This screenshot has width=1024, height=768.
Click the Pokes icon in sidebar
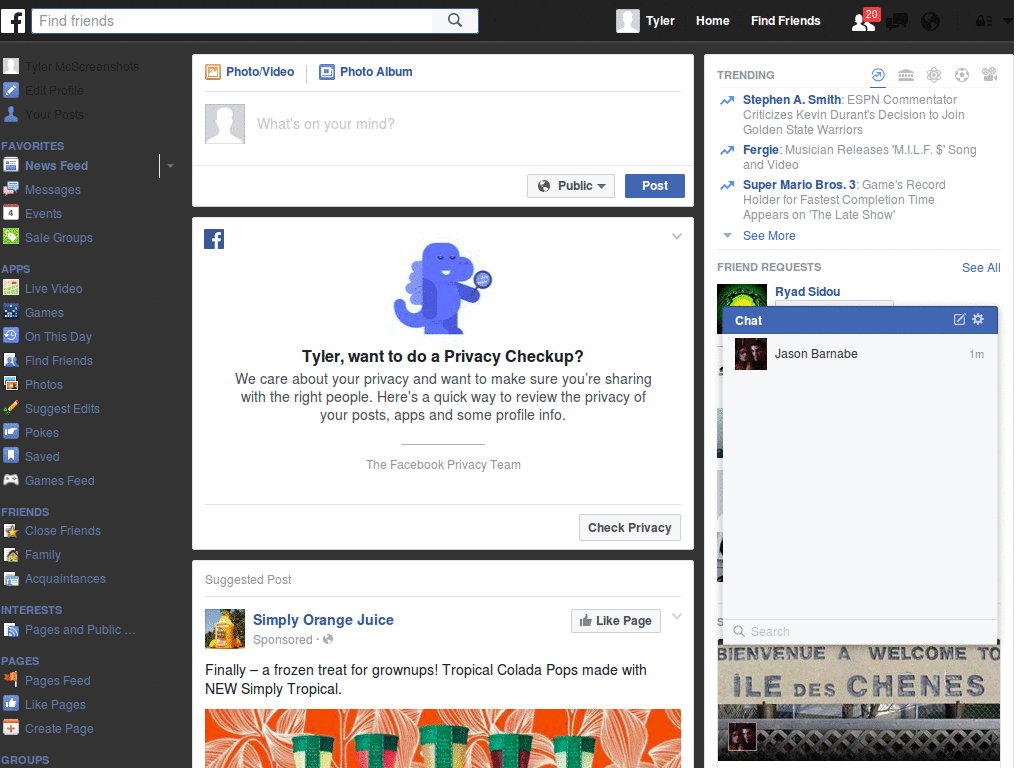[x=10, y=432]
